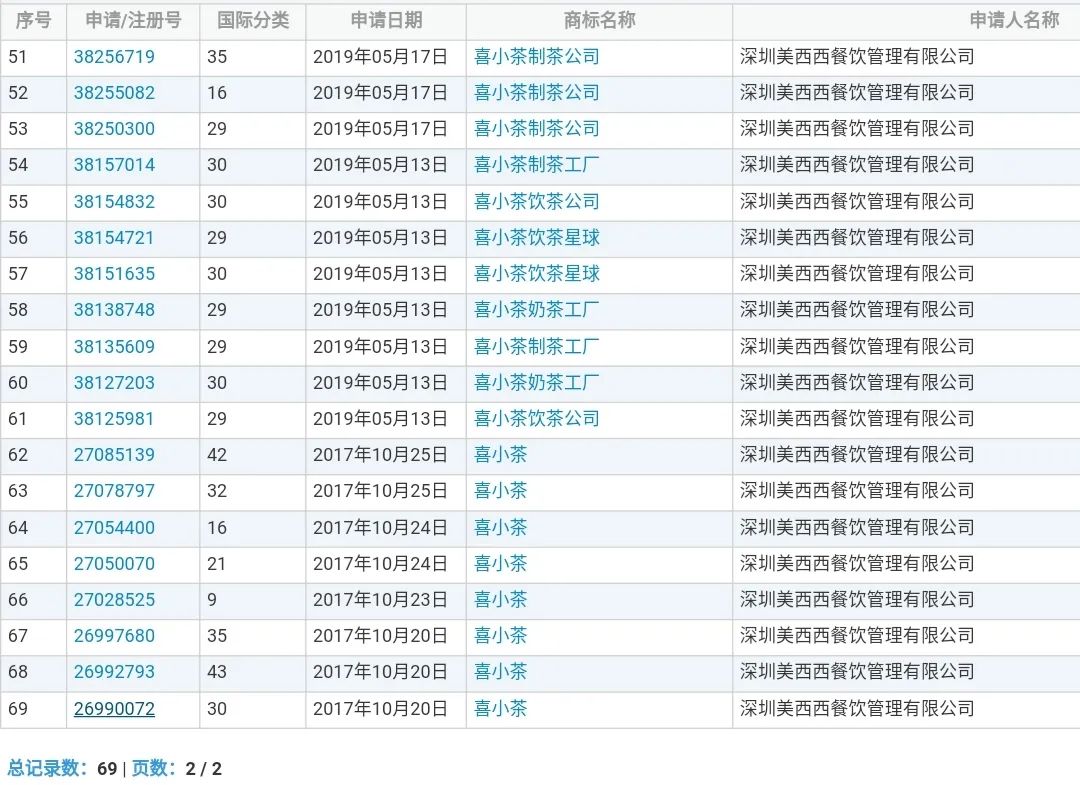Open application number 27078797
Viewport: 1080px width, 785px height.
[x=114, y=491]
